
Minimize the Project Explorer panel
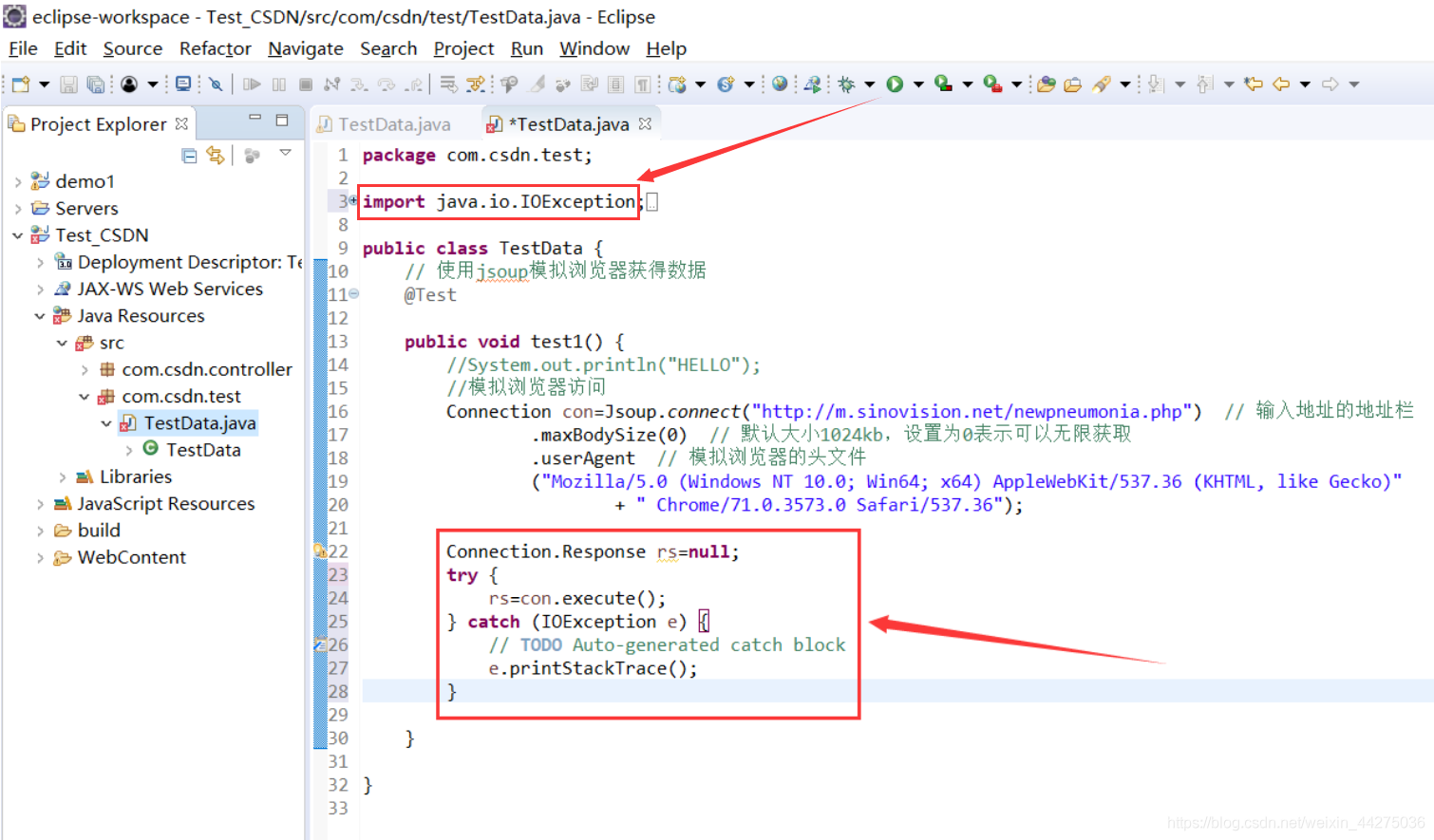[255, 119]
